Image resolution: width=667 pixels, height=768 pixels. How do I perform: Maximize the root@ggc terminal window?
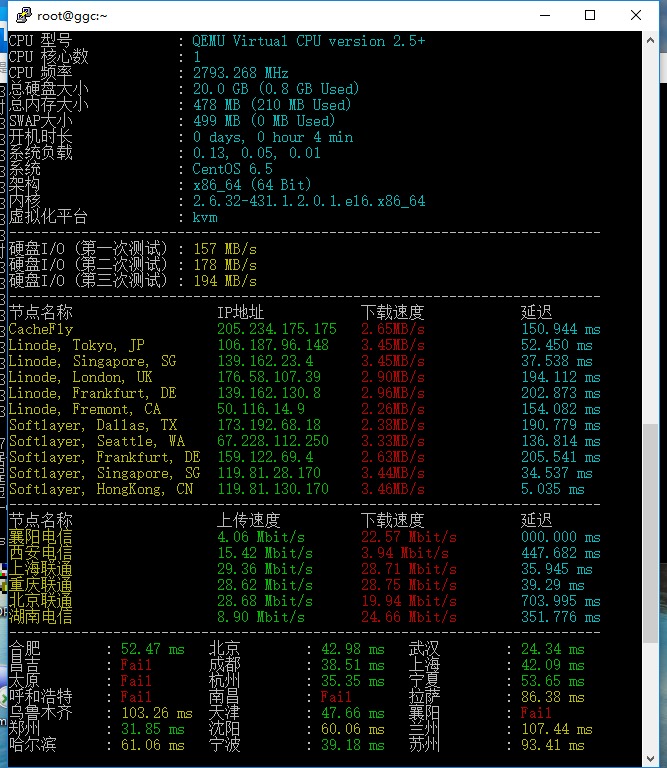point(590,15)
